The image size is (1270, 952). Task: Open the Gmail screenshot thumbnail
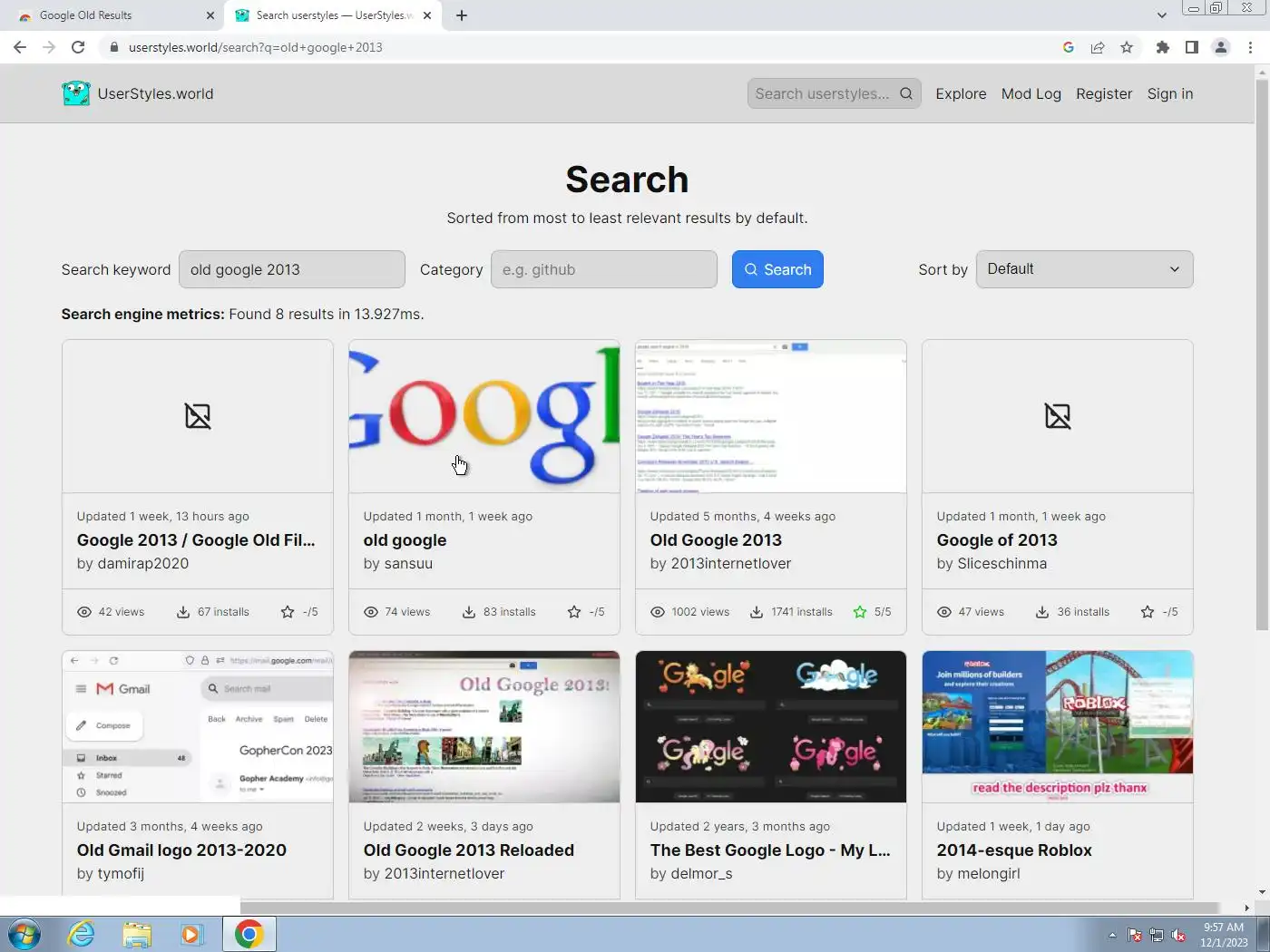pos(198,726)
